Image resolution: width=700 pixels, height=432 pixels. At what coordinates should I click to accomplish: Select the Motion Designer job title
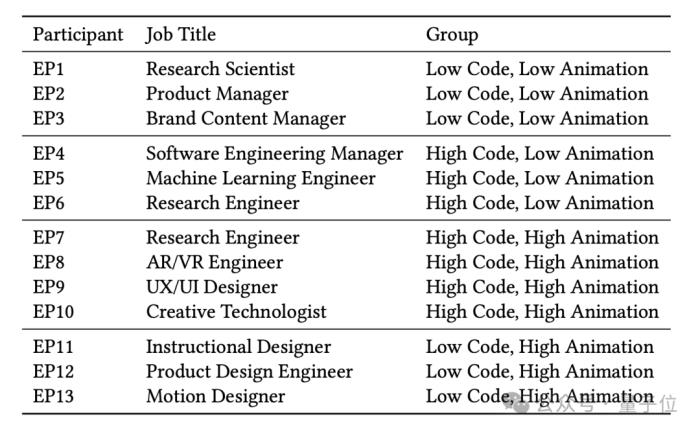(215, 396)
